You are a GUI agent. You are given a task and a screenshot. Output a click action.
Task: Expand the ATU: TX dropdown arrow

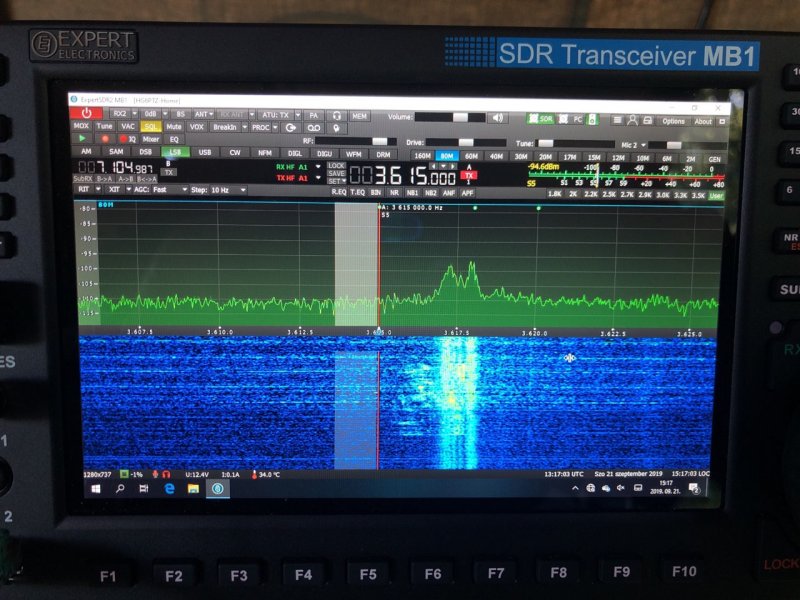point(298,115)
